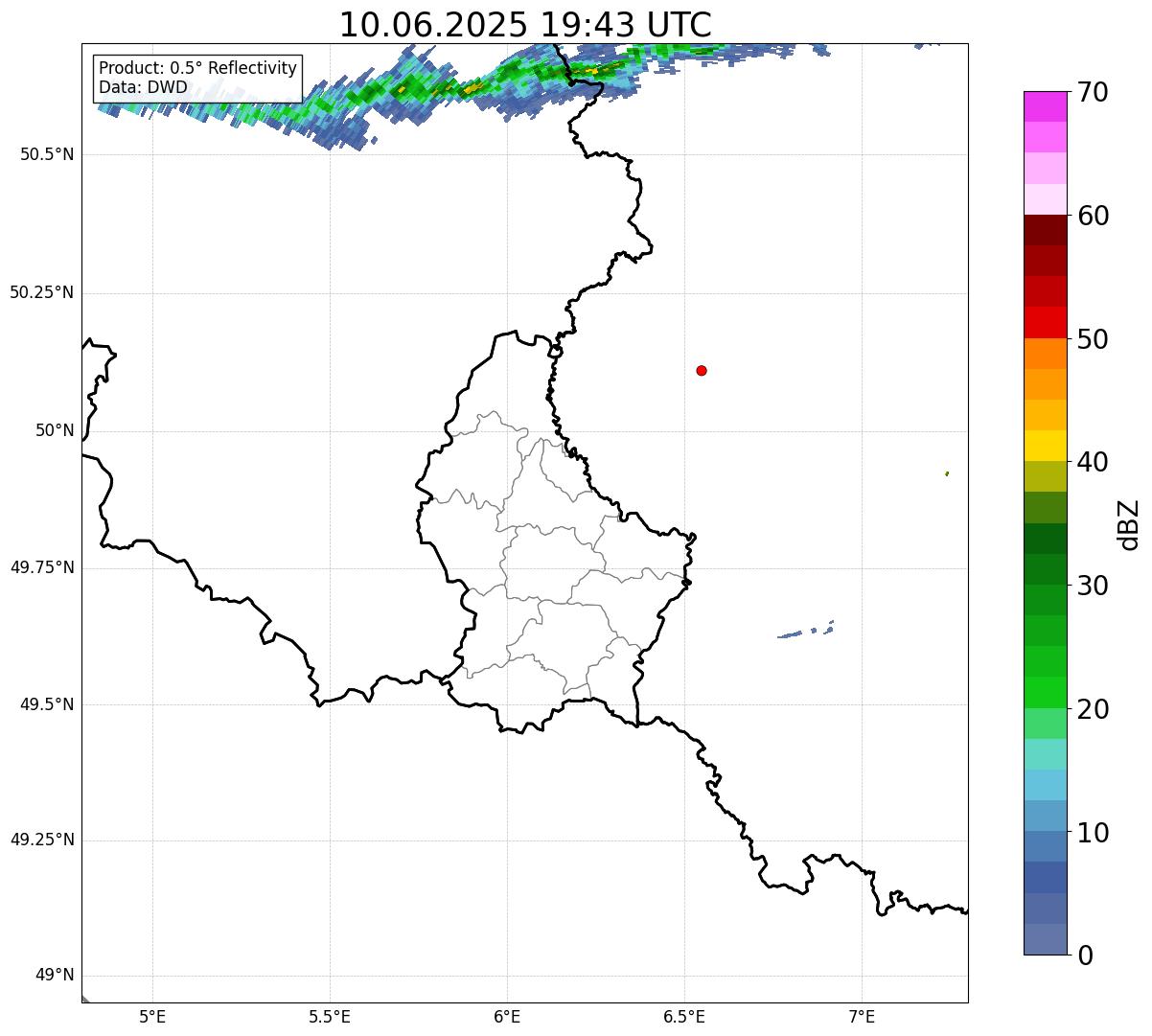
Task: Click the tiny green echo near the right map edge
Action: [x=947, y=473]
